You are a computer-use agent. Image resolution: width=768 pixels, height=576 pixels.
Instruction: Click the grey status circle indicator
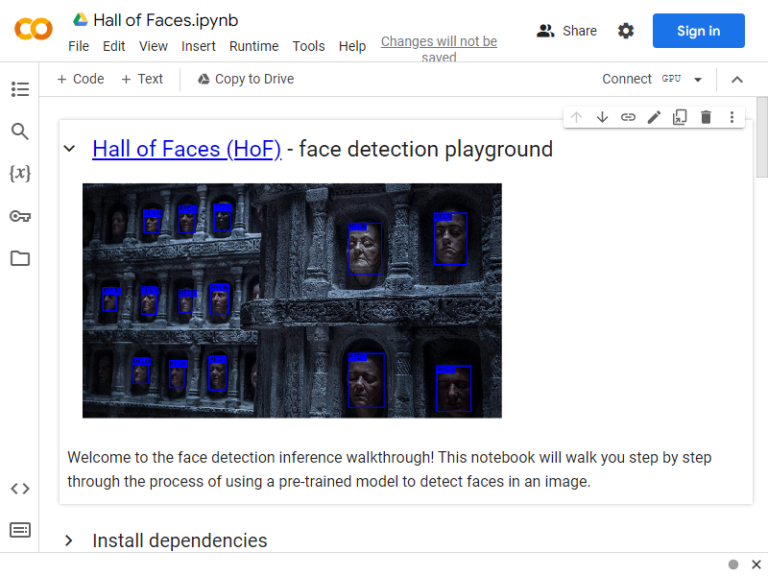point(733,564)
